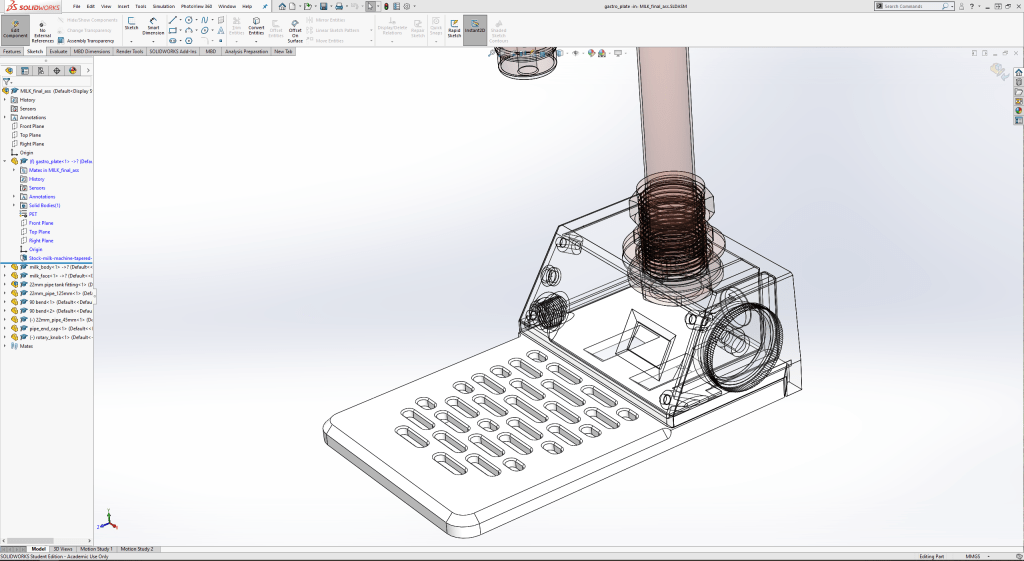Activate the Rapid Sketch tool

pos(454,26)
